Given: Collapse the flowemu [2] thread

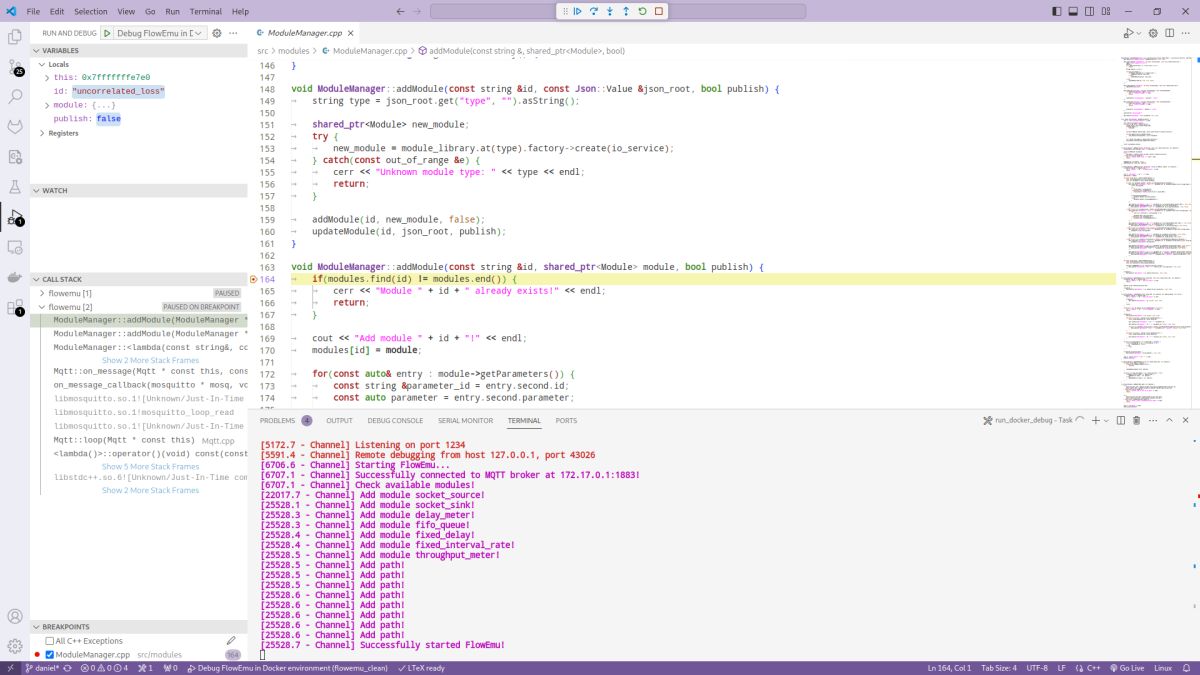Looking at the screenshot, I should pos(42,307).
